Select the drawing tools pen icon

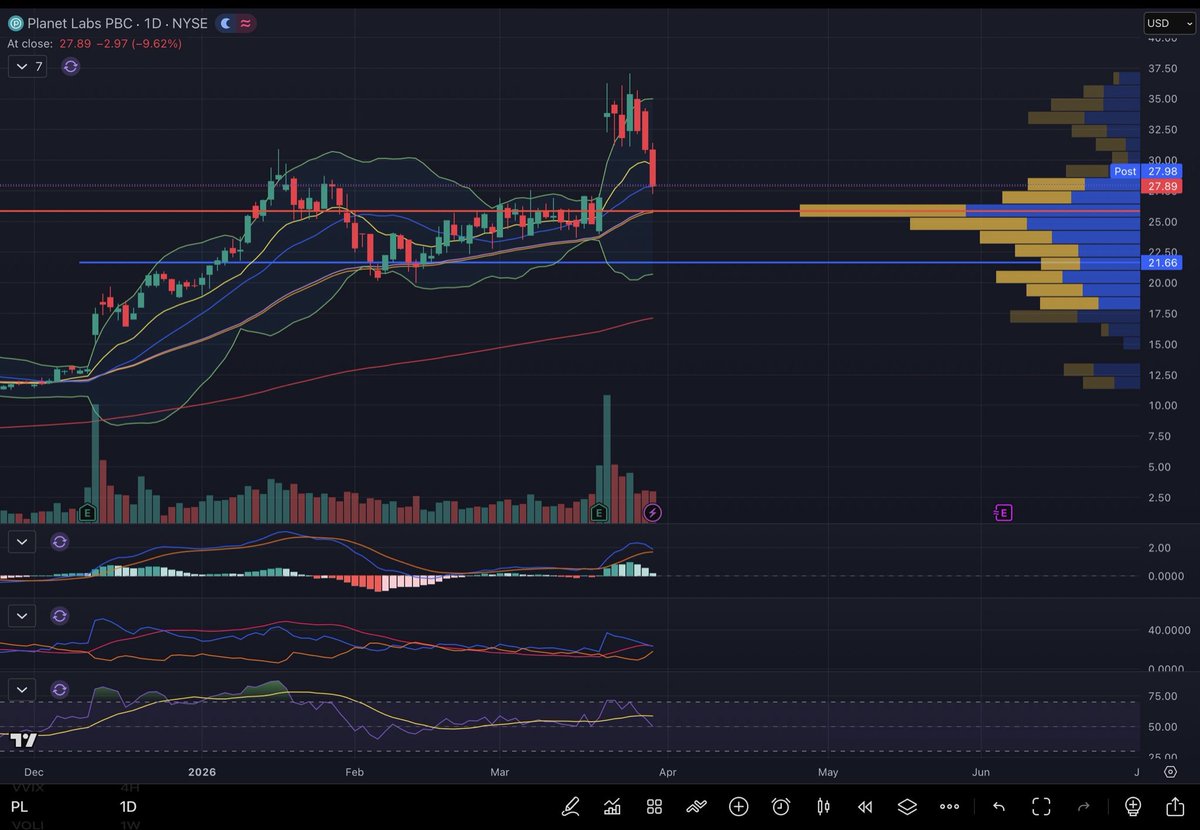coord(571,806)
